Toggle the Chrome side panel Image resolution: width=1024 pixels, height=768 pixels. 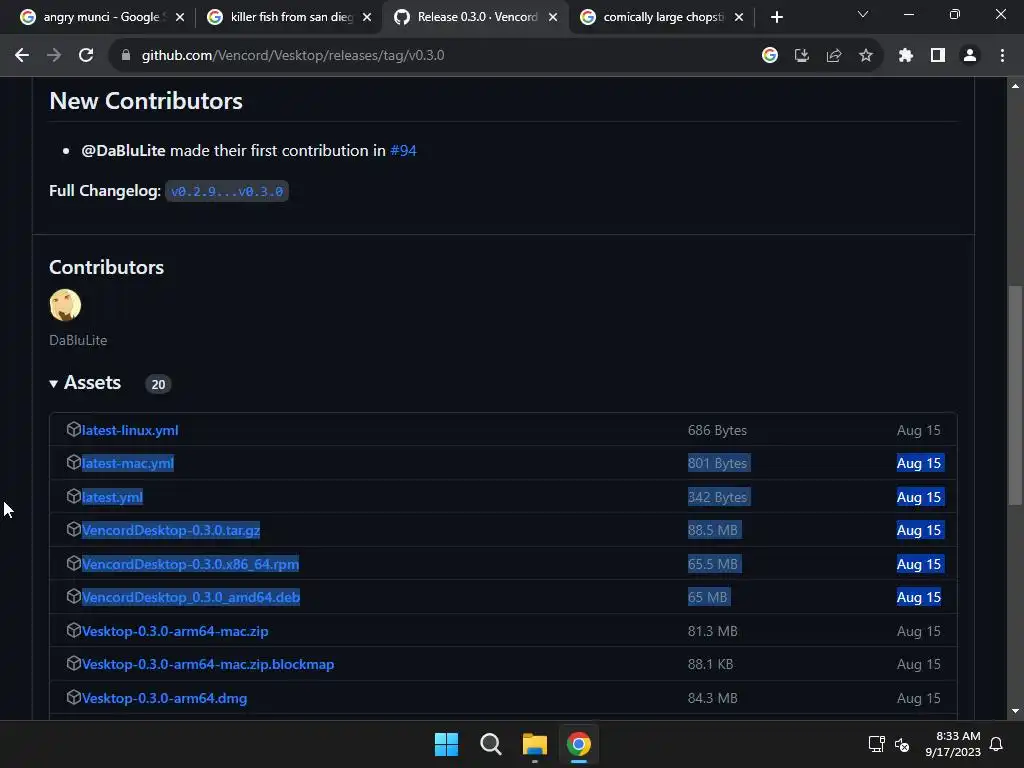pos(938,56)
